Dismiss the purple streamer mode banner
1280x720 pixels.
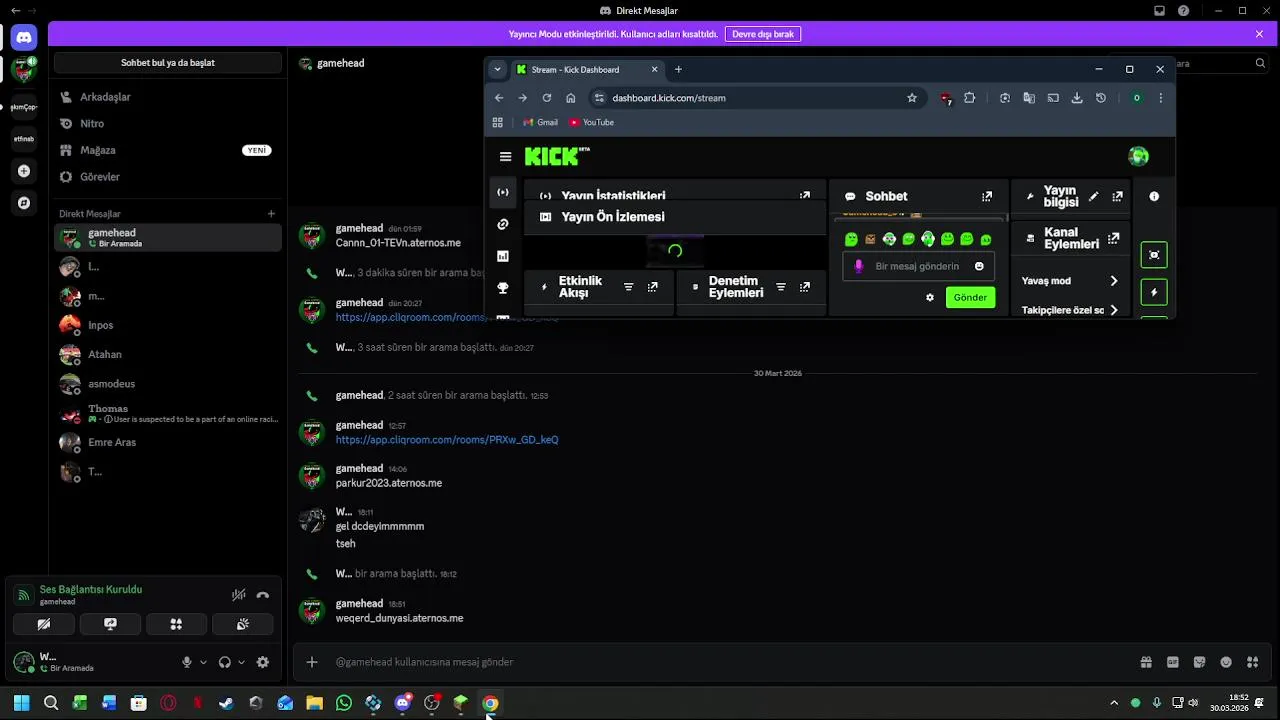1259,34
